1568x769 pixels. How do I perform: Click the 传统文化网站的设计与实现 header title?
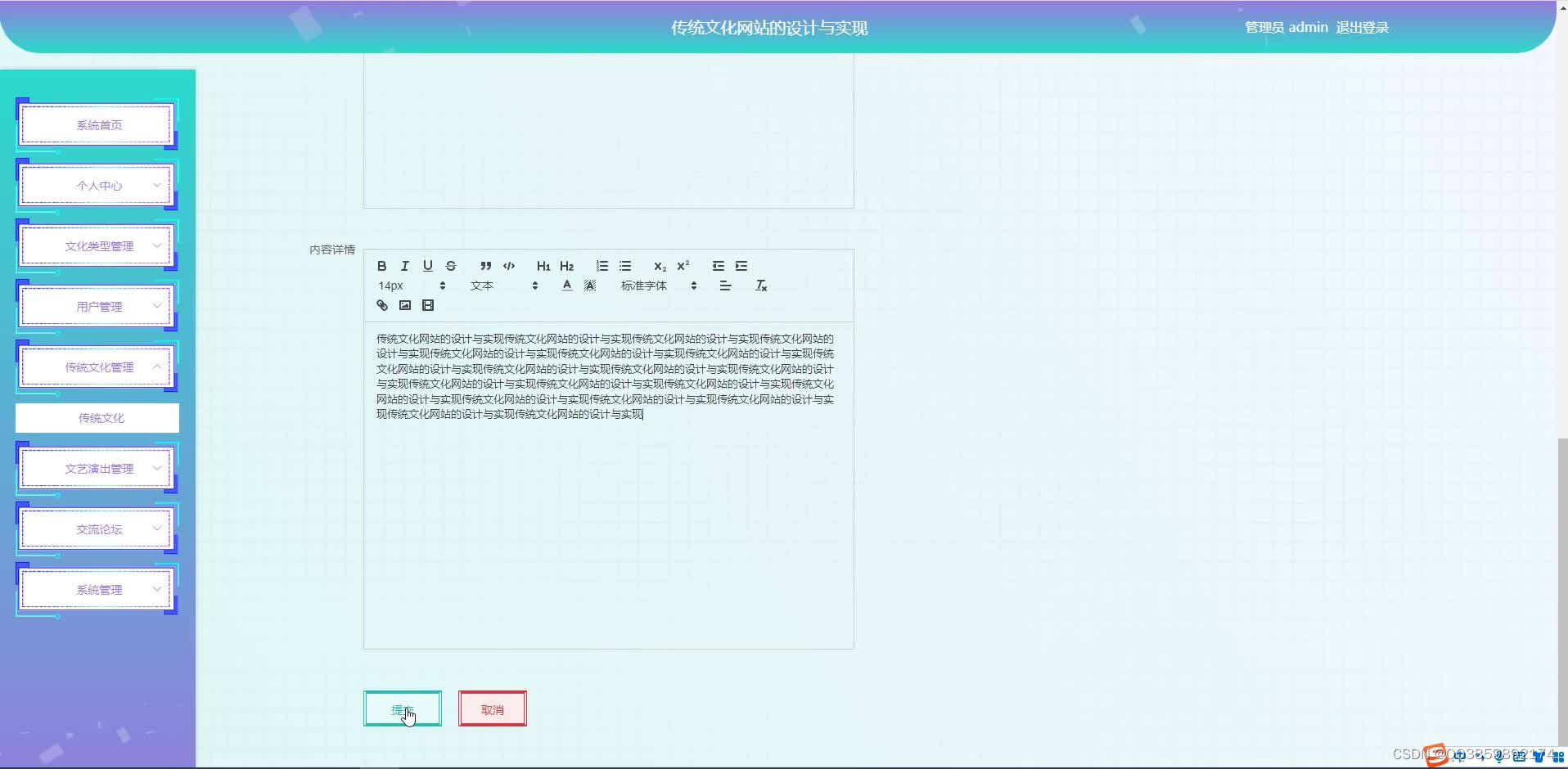click(769, 28)
